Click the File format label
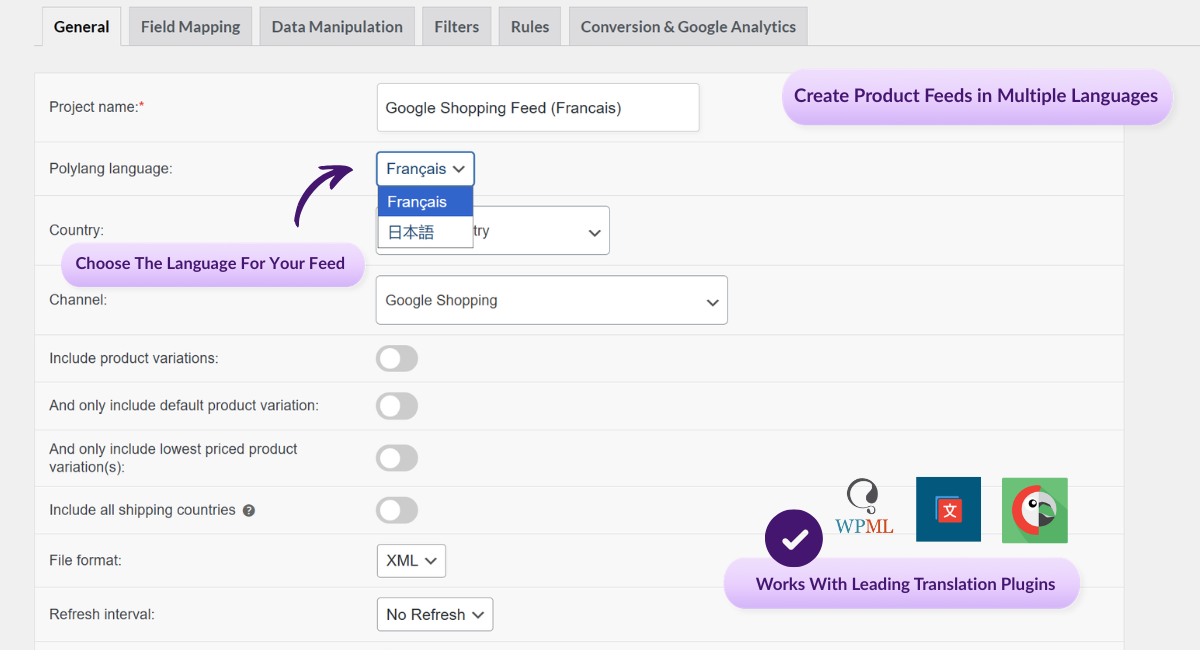Image resolution: width=1200 pixels, height=650 pixels. tap(85, 561)
